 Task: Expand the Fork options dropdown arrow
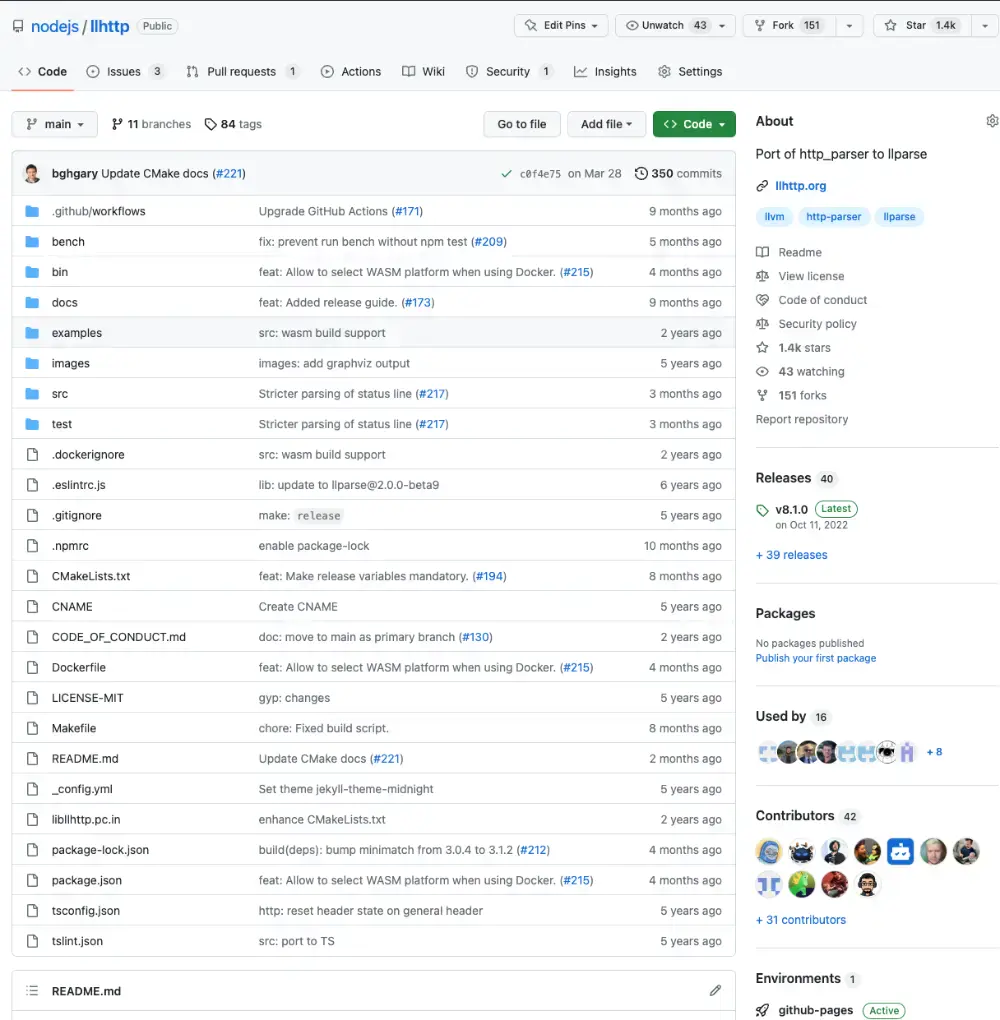click(849, 26)
